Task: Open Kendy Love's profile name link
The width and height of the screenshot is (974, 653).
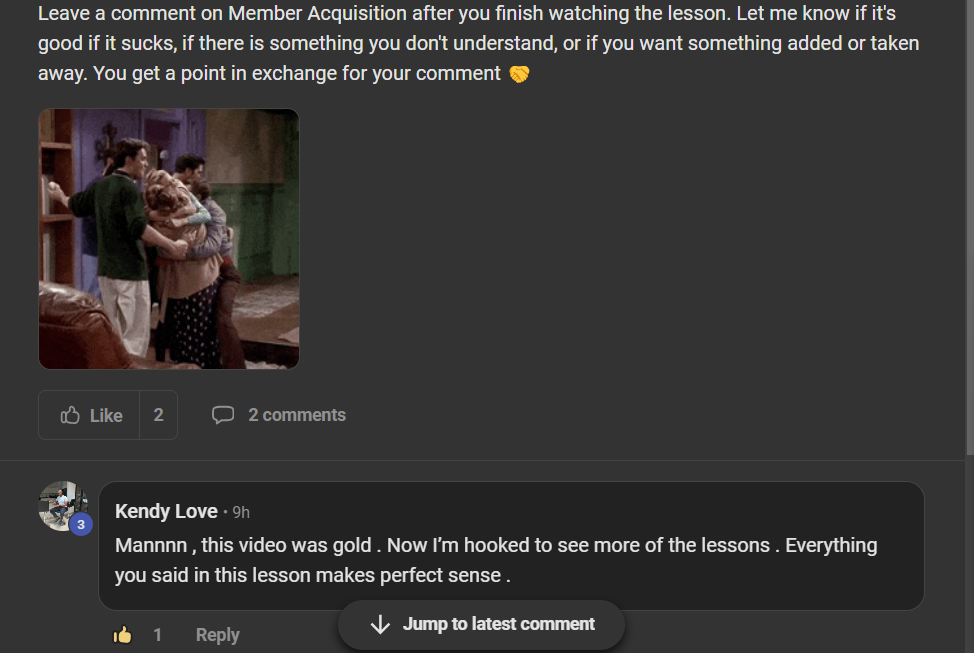Action: coord(166,511)
